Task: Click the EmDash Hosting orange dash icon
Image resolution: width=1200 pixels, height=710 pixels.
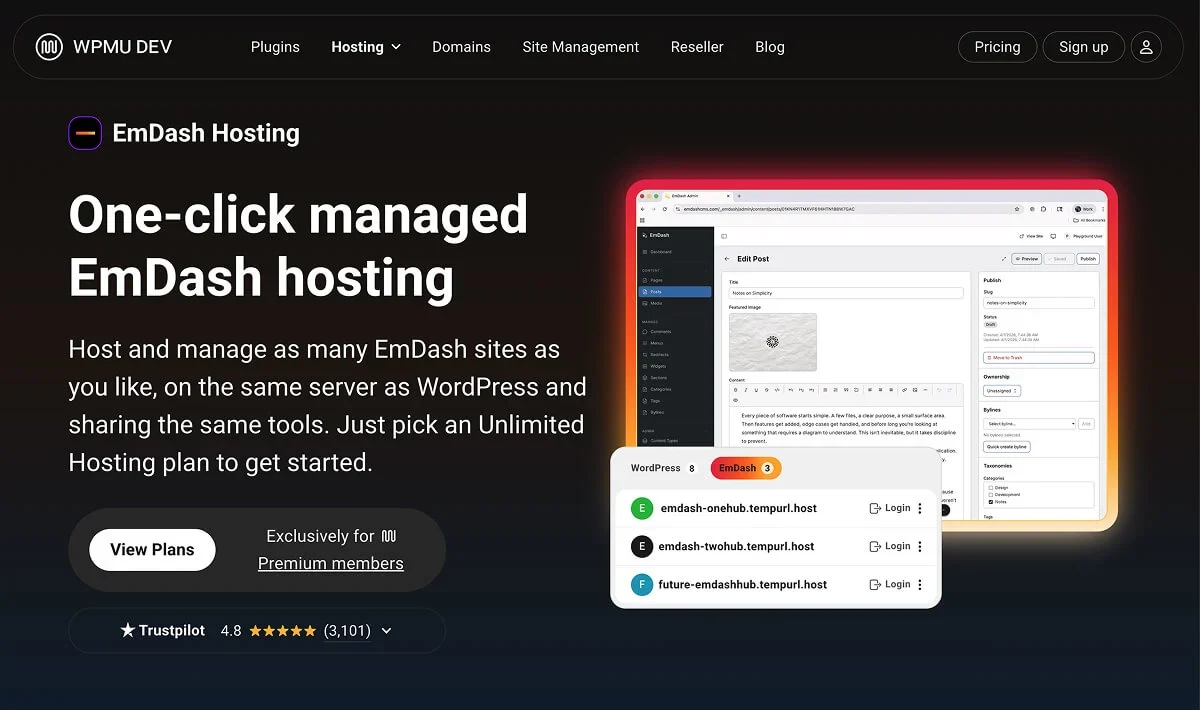Action: pyautogui.click(x=85, y=133)
